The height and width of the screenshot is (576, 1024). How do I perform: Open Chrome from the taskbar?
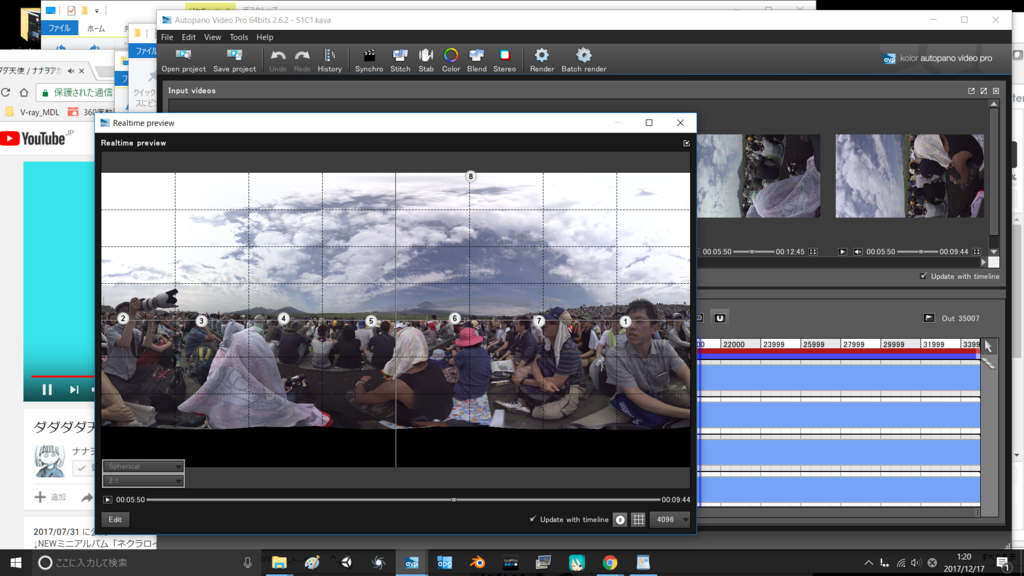tap(610, 562)
